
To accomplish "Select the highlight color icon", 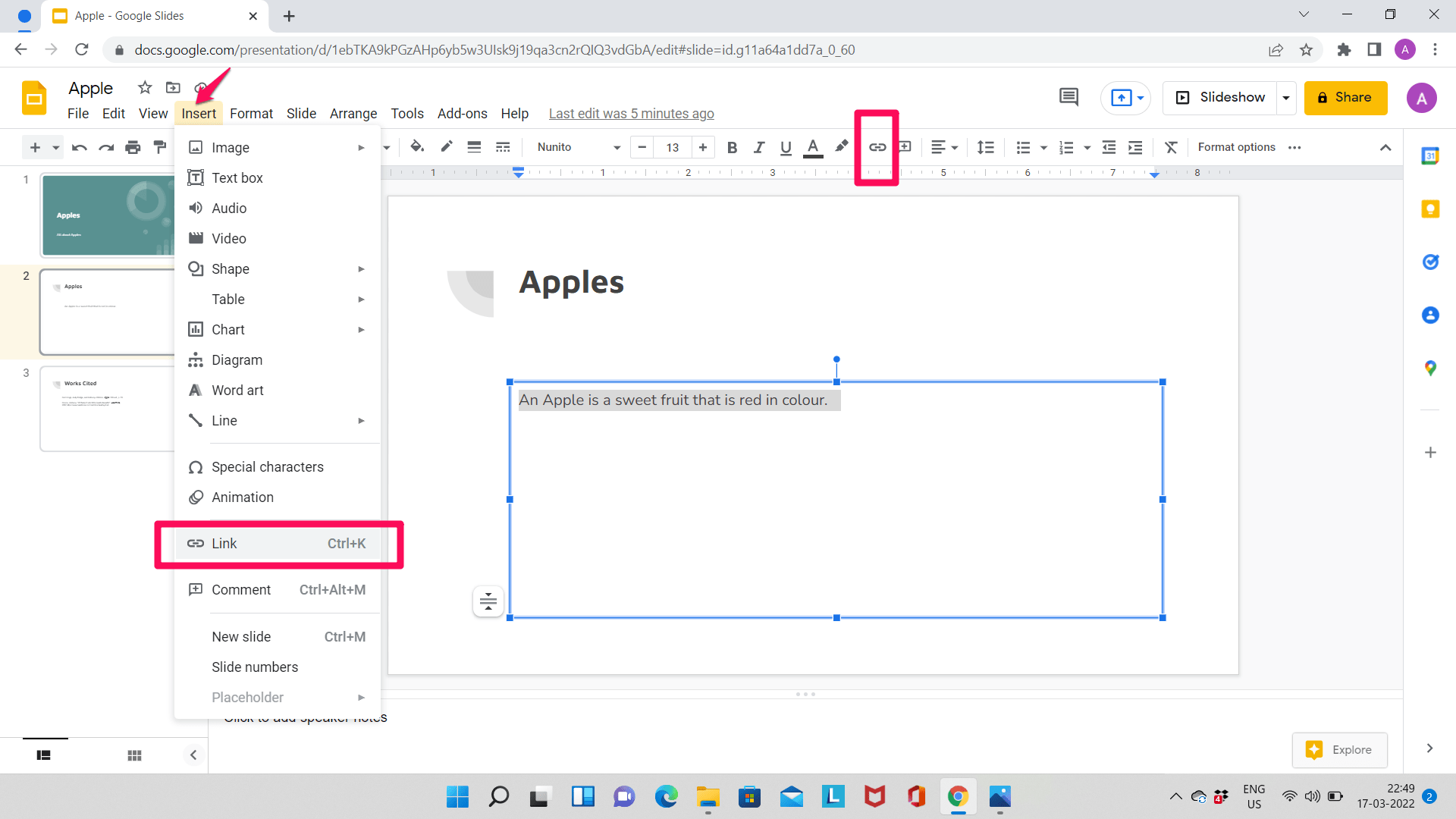I will (x=843, y=147).
